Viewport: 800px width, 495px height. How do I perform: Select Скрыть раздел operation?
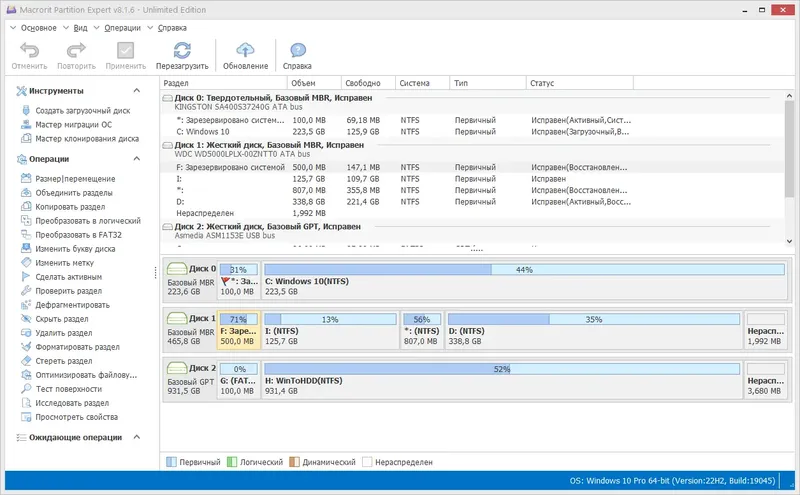pos(64,319)
